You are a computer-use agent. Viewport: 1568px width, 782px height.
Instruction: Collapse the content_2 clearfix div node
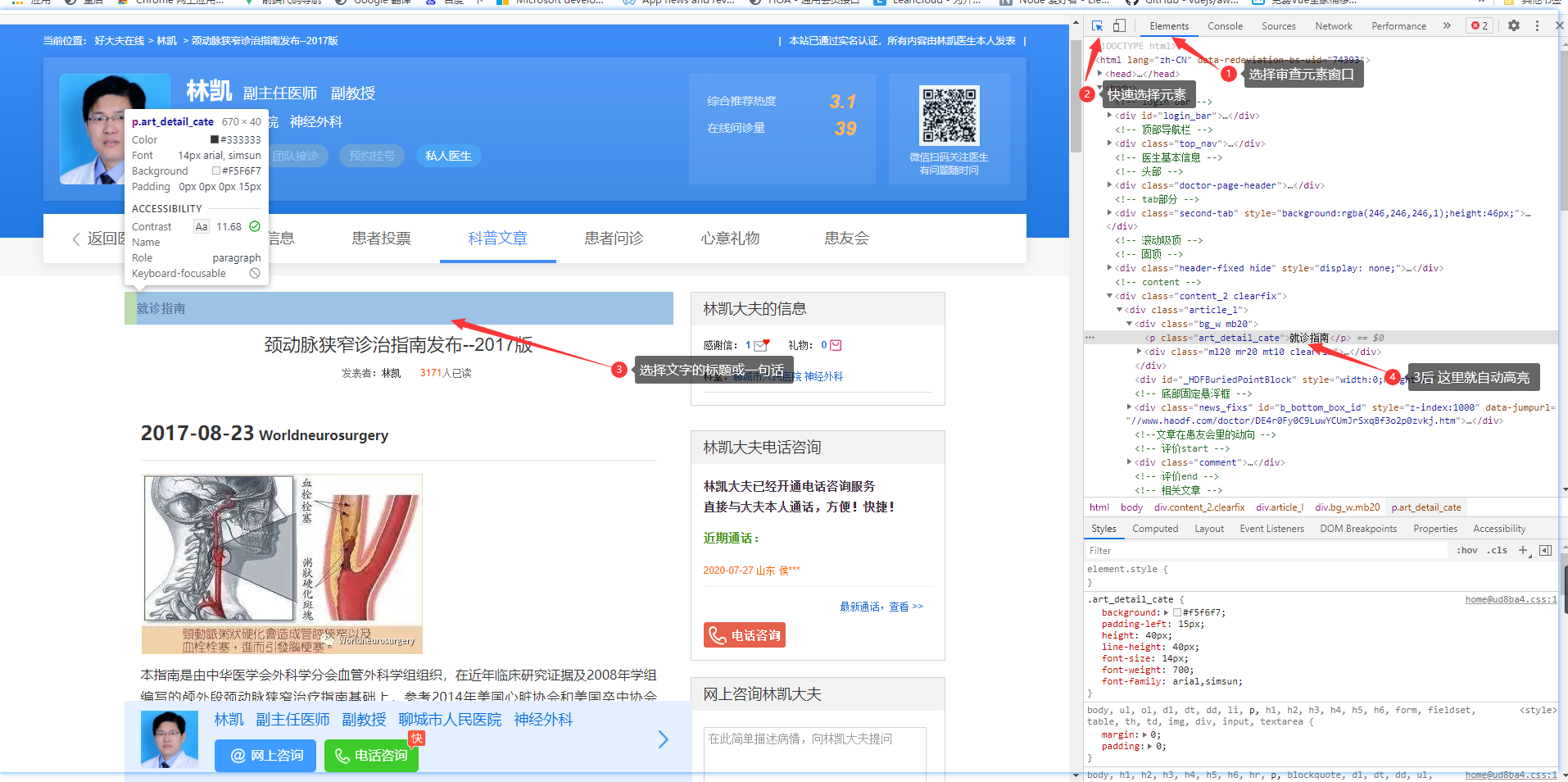1110,296
